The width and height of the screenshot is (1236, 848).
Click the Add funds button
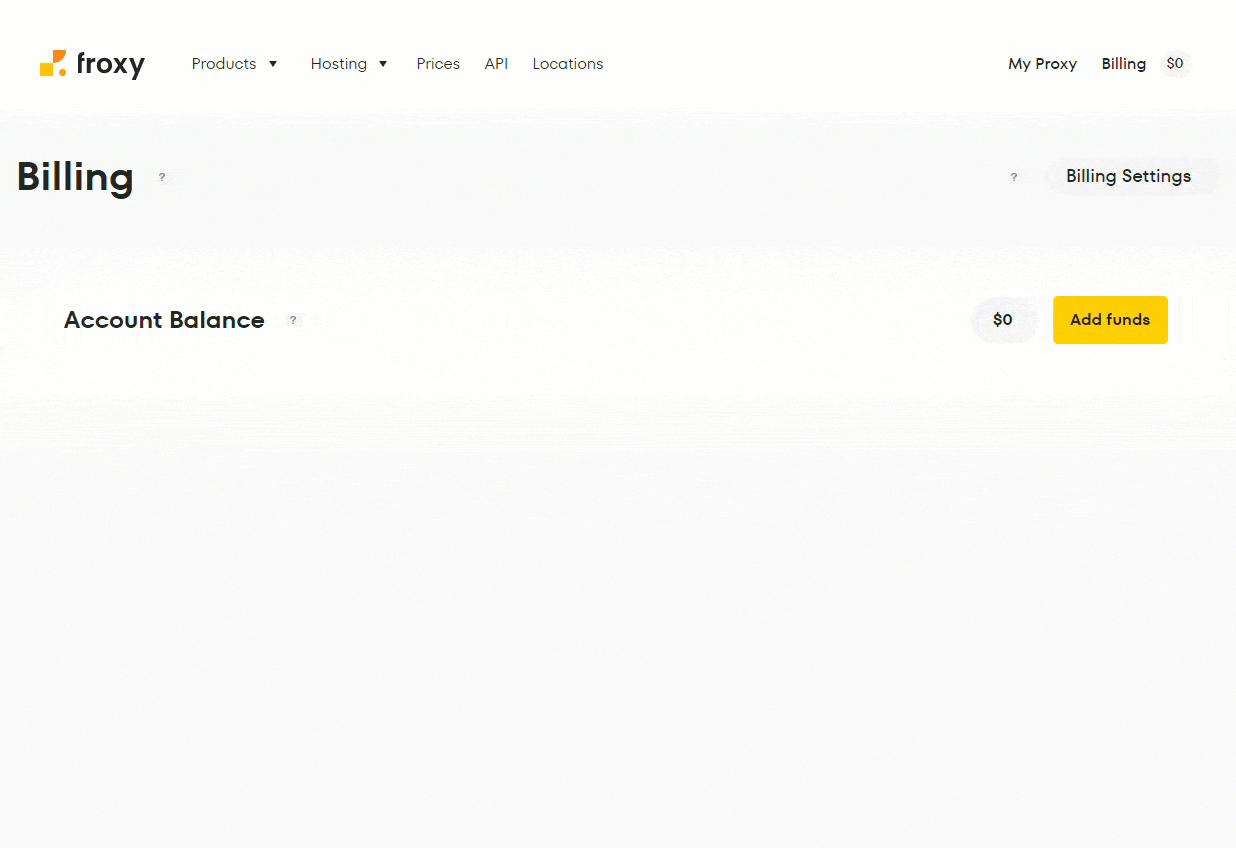click(x=1110, y=320)
